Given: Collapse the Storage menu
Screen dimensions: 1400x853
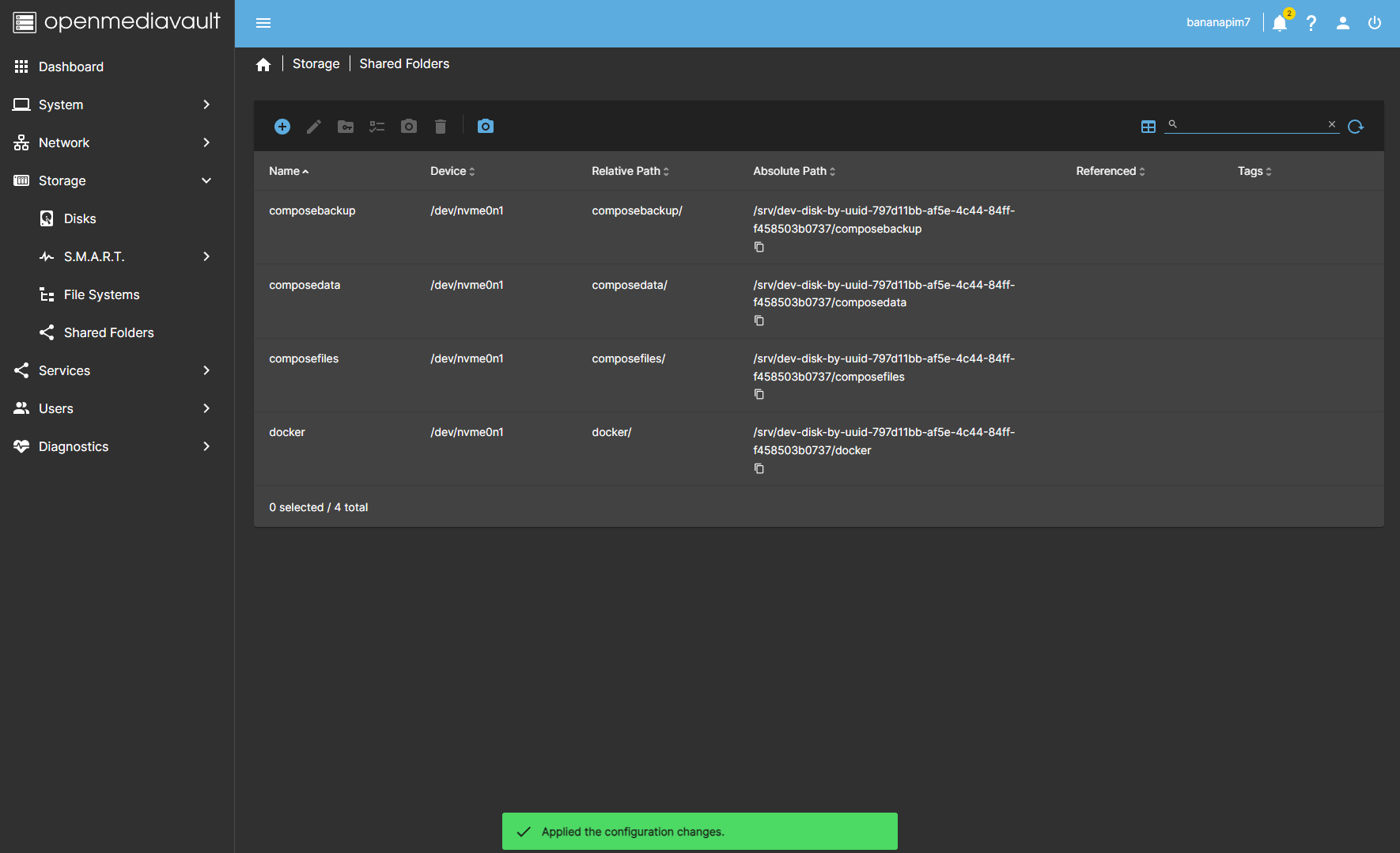Looking at the screenshot, I should [117, 180].
